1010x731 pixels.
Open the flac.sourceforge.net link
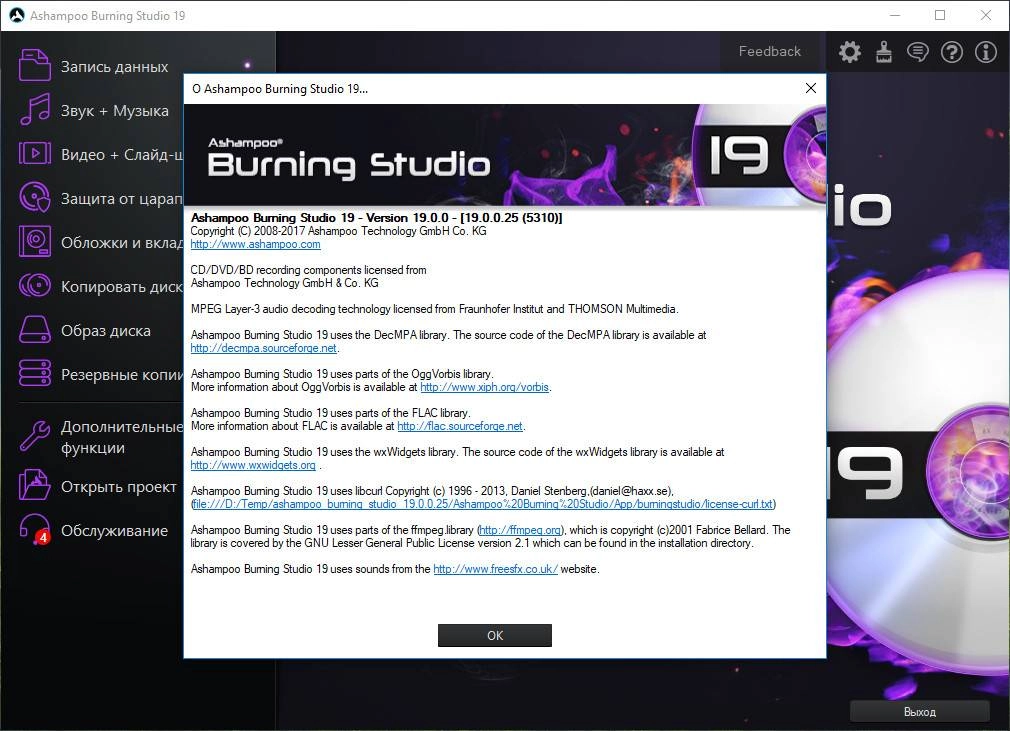[460, 426]
